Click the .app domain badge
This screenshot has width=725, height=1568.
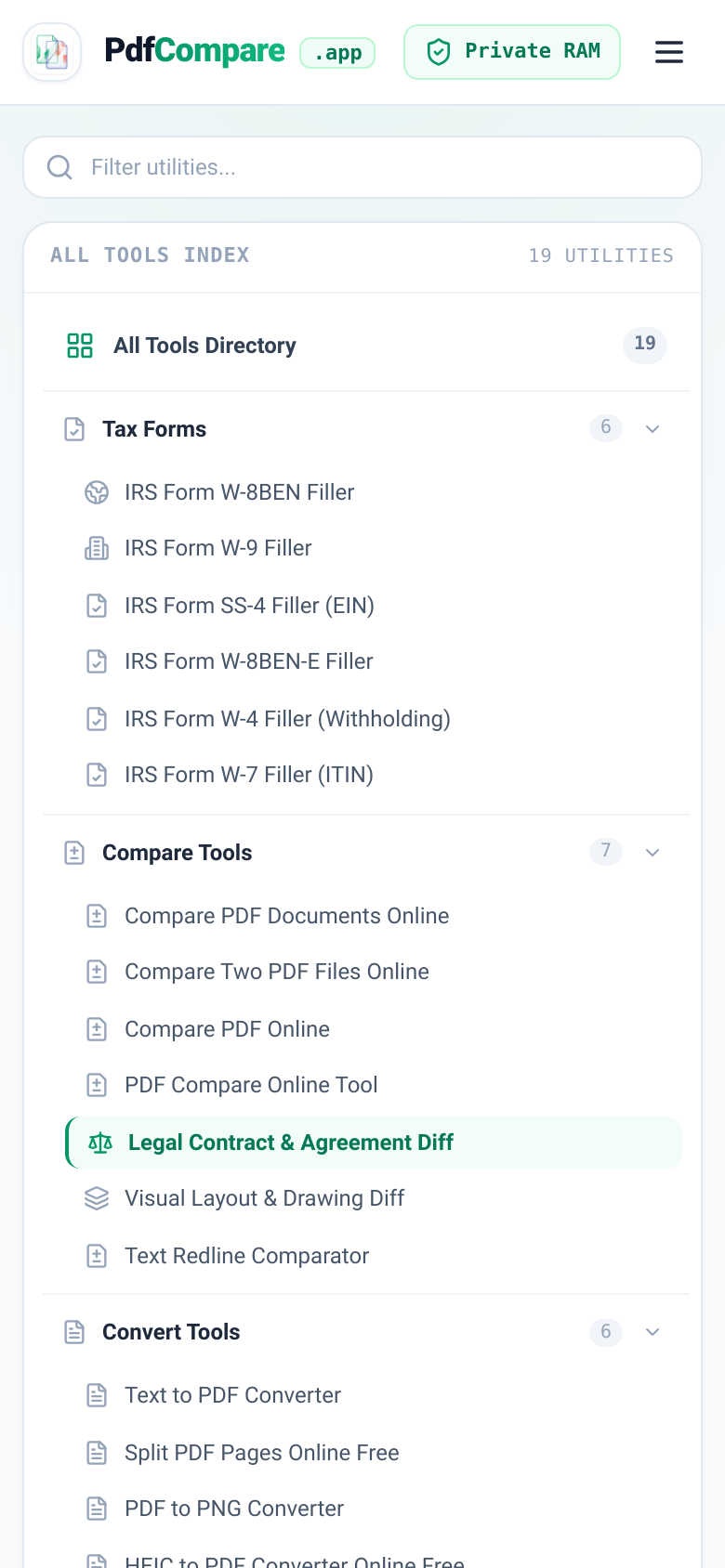click(337, 53)
